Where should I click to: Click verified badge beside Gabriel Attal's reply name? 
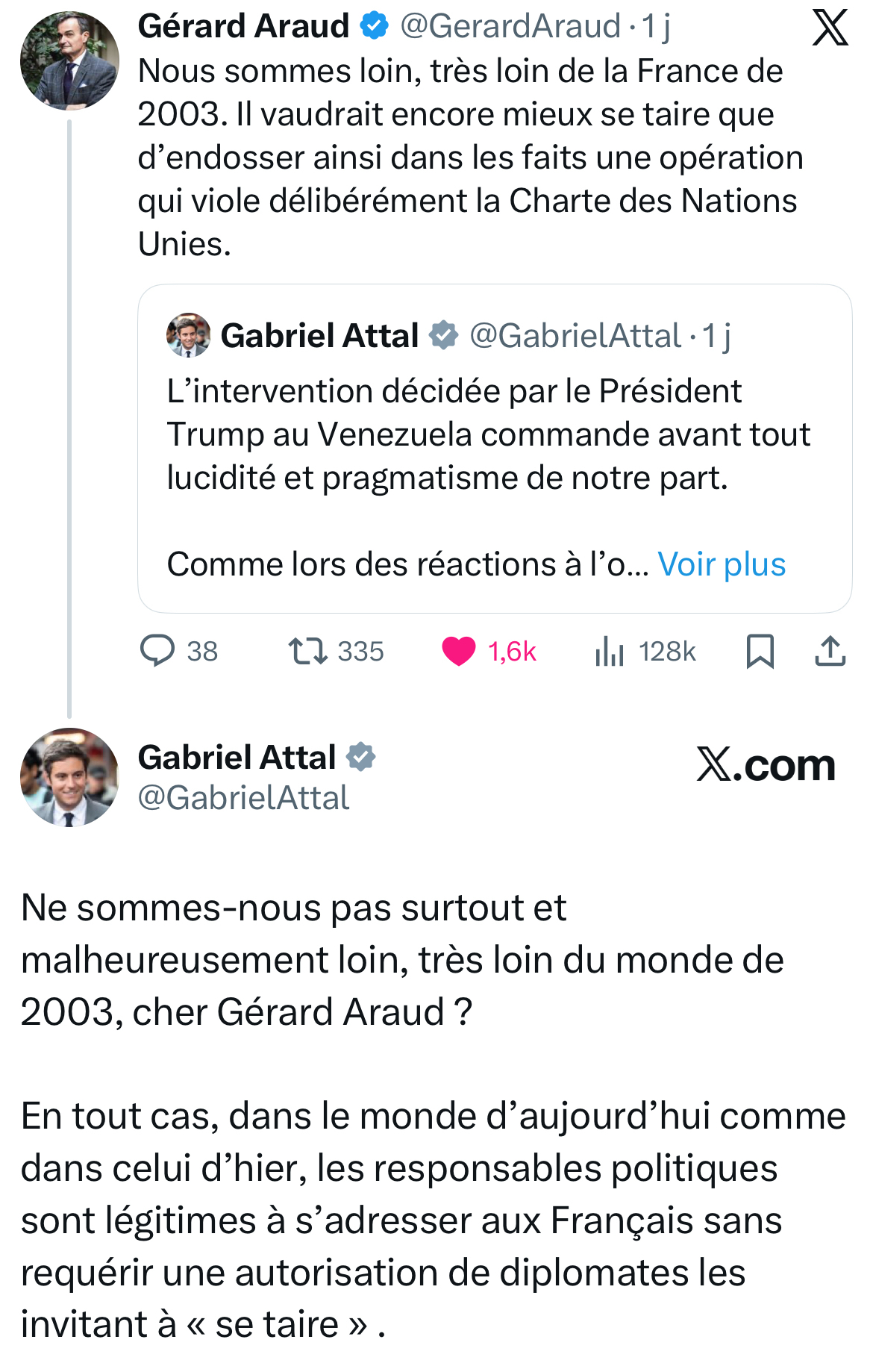coord(361,757)
